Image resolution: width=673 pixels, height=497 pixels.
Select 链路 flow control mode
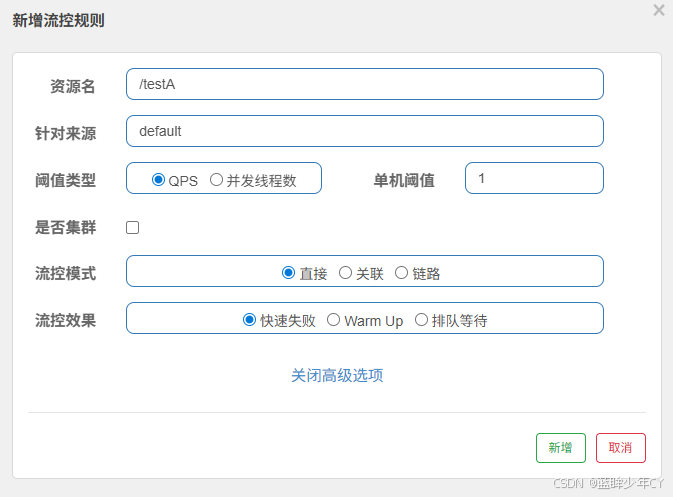(401, 273)
